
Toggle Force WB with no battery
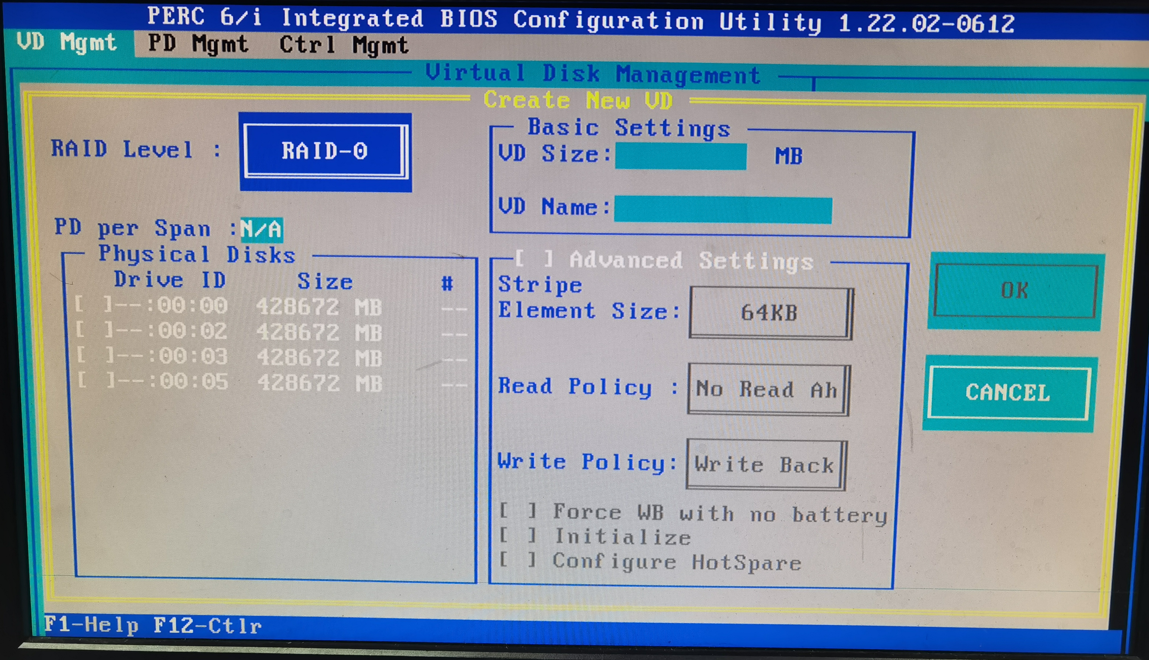pos(518,511)
